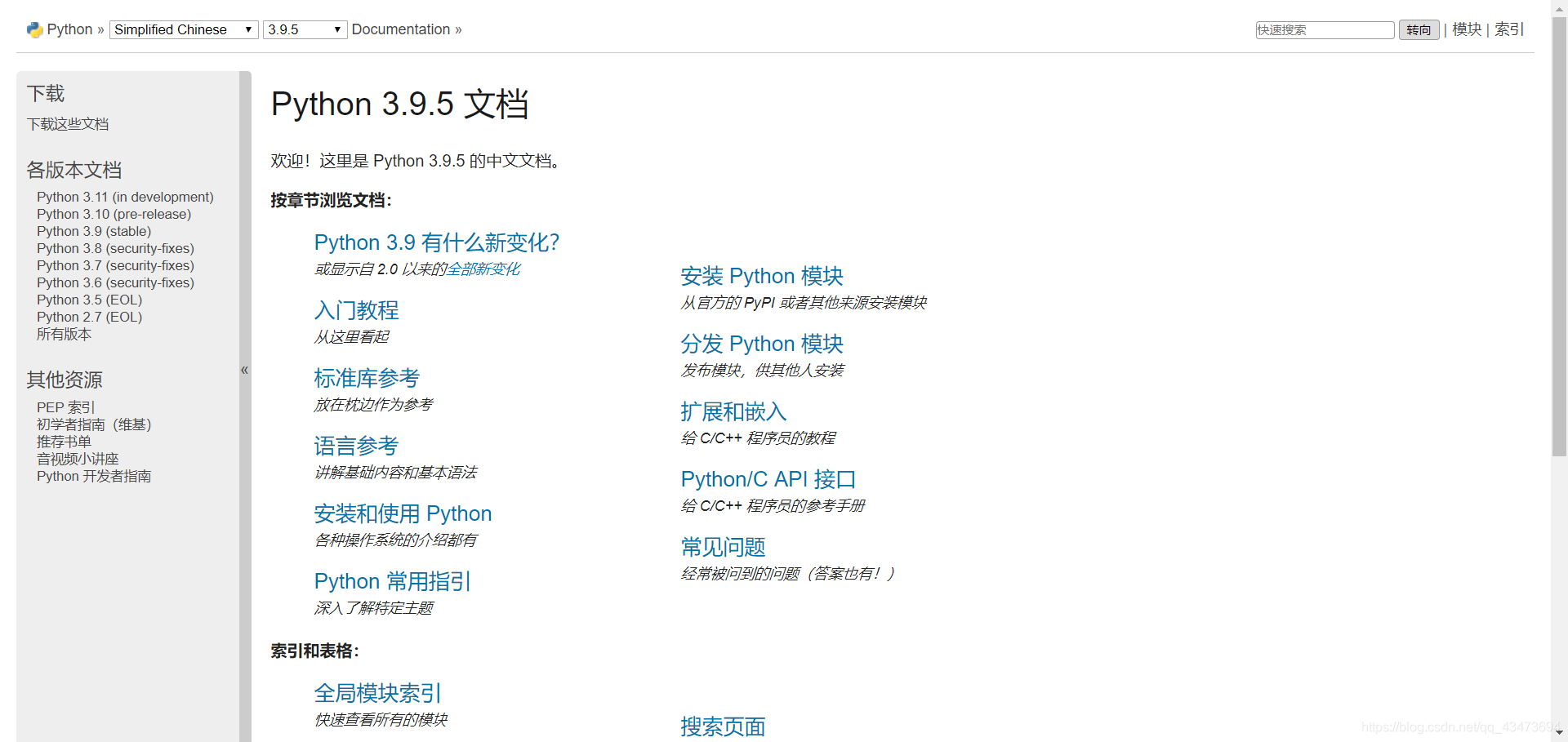Open Python 3.9 (stable) docs

(94, 231)
